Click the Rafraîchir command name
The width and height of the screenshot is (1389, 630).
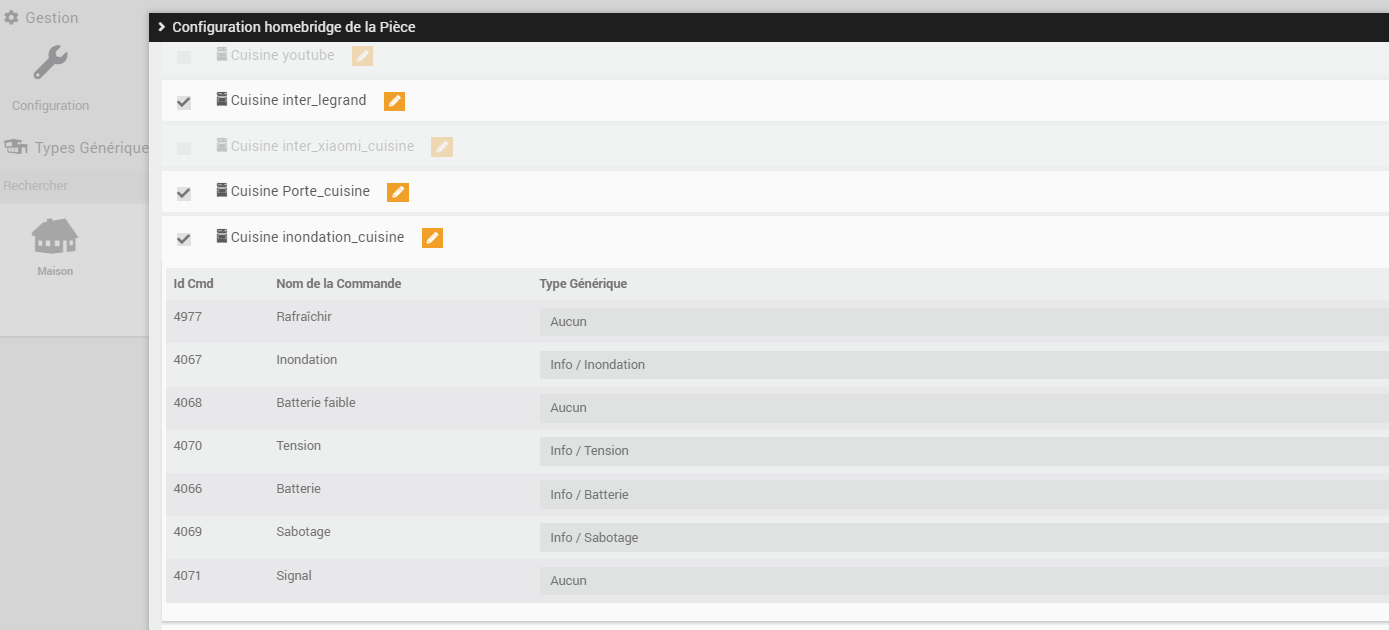tap(304, 317)
